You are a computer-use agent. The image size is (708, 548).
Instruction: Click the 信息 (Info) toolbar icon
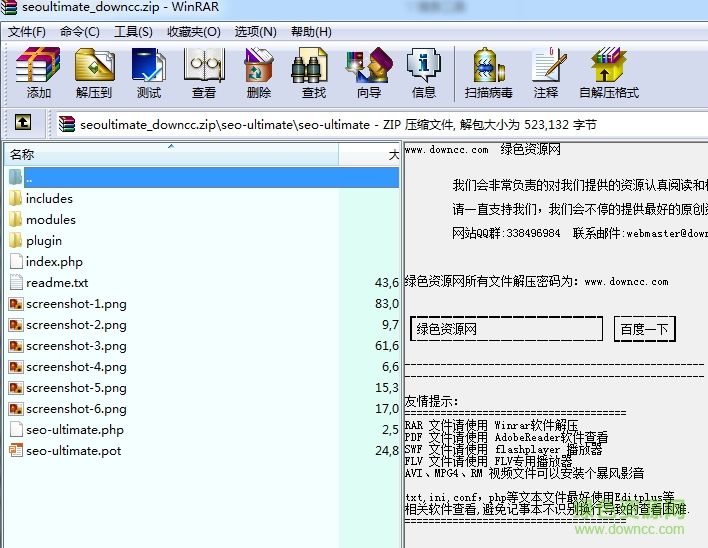click(424, 65)
